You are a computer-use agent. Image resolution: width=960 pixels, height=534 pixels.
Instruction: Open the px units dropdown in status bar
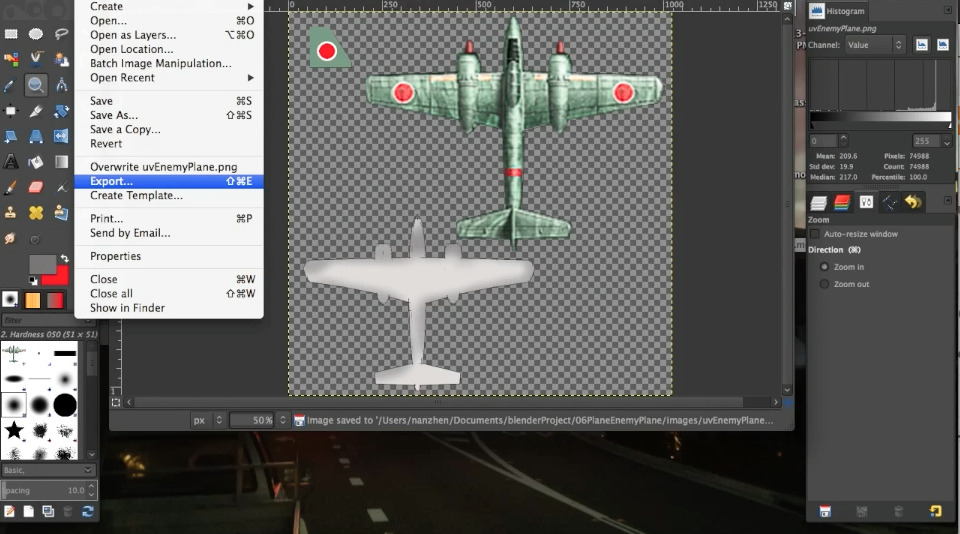coord(208,420)
